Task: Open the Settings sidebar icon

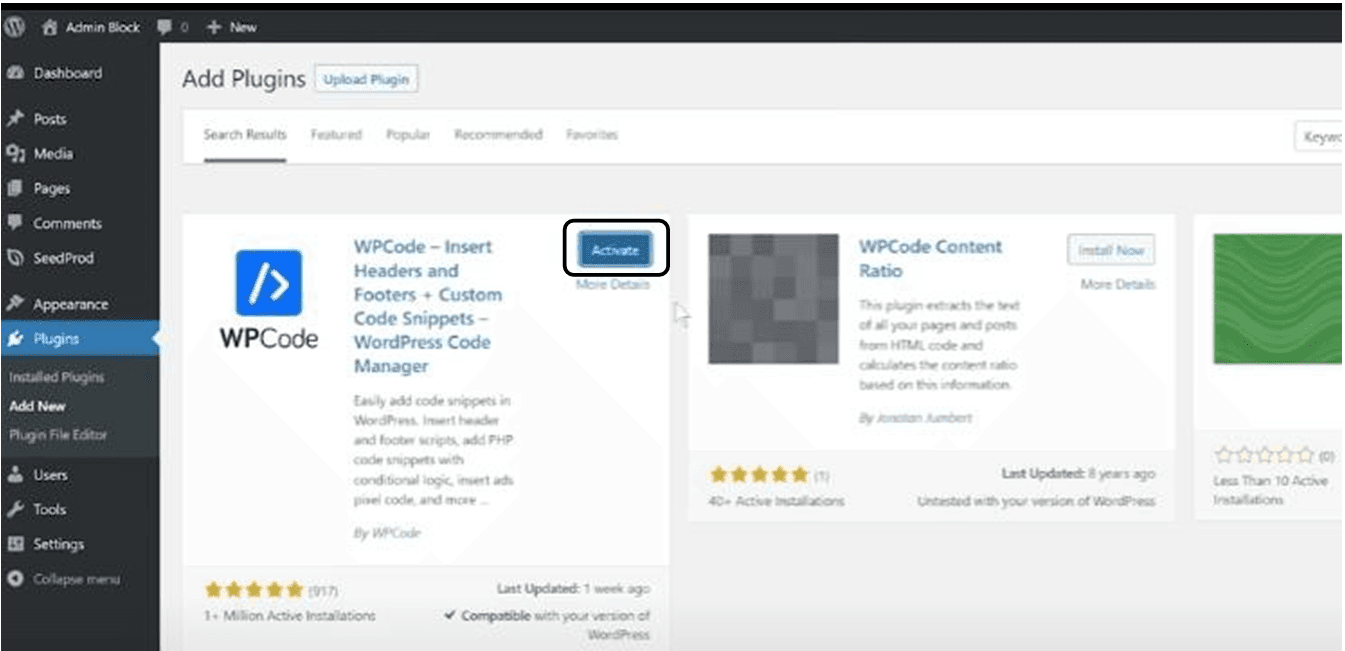Action: pos(15,544)
